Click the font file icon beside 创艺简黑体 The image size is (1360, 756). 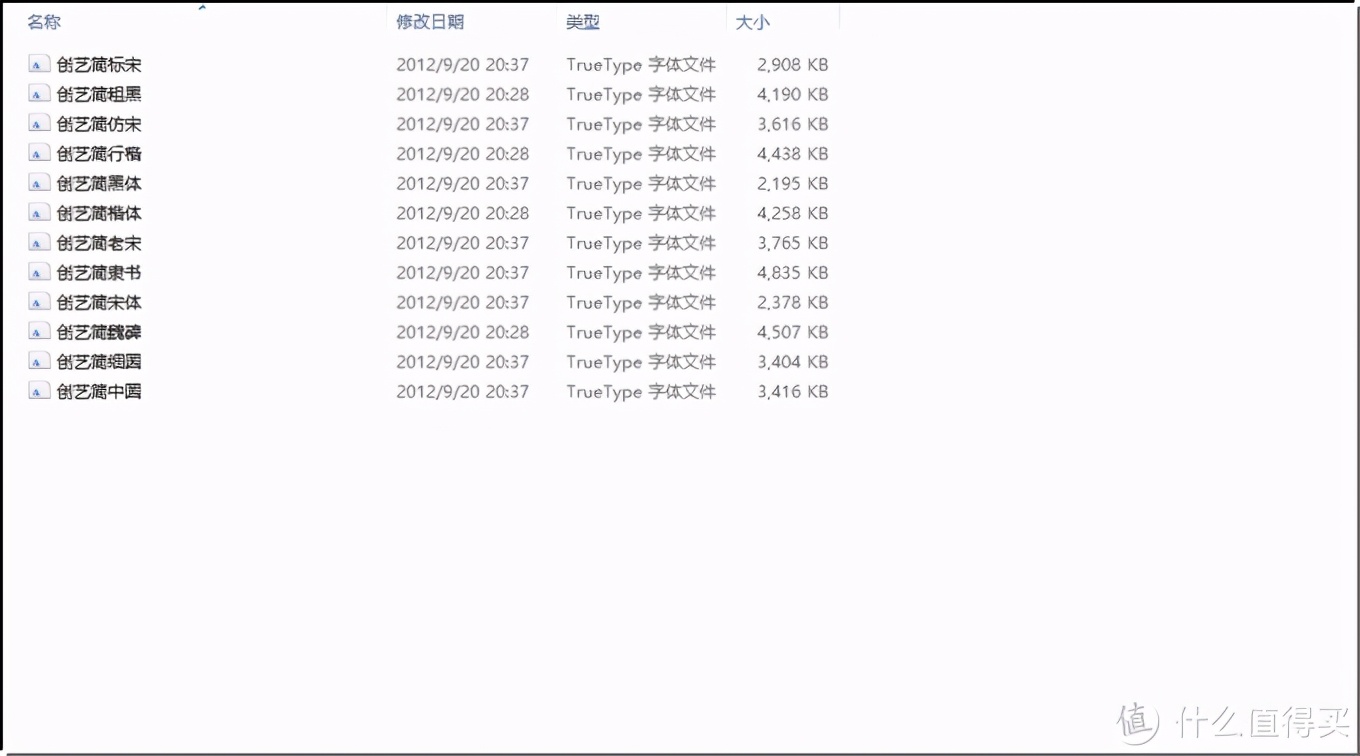(x=38, y=183)
